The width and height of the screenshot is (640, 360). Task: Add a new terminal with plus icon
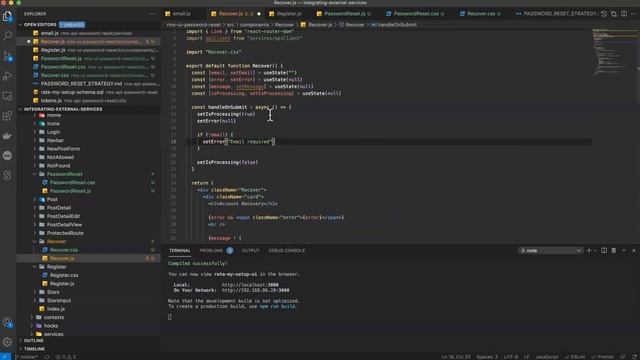pyautogui.click(x=589, y=251)
